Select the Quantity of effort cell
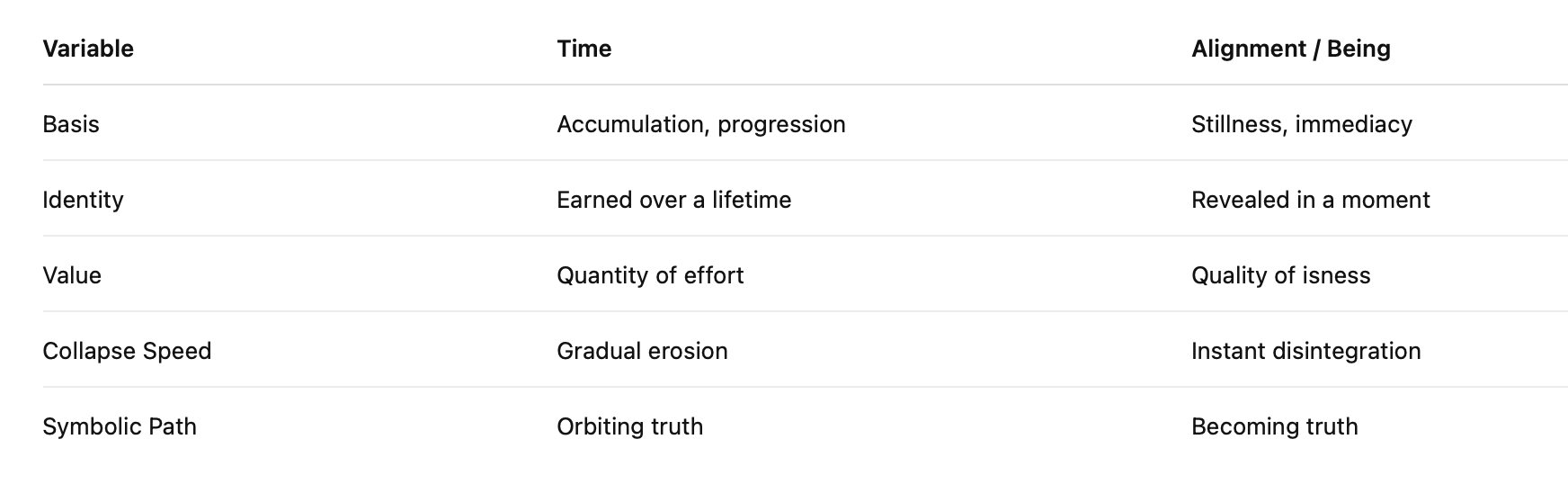1568x493 pixels. 650,275
